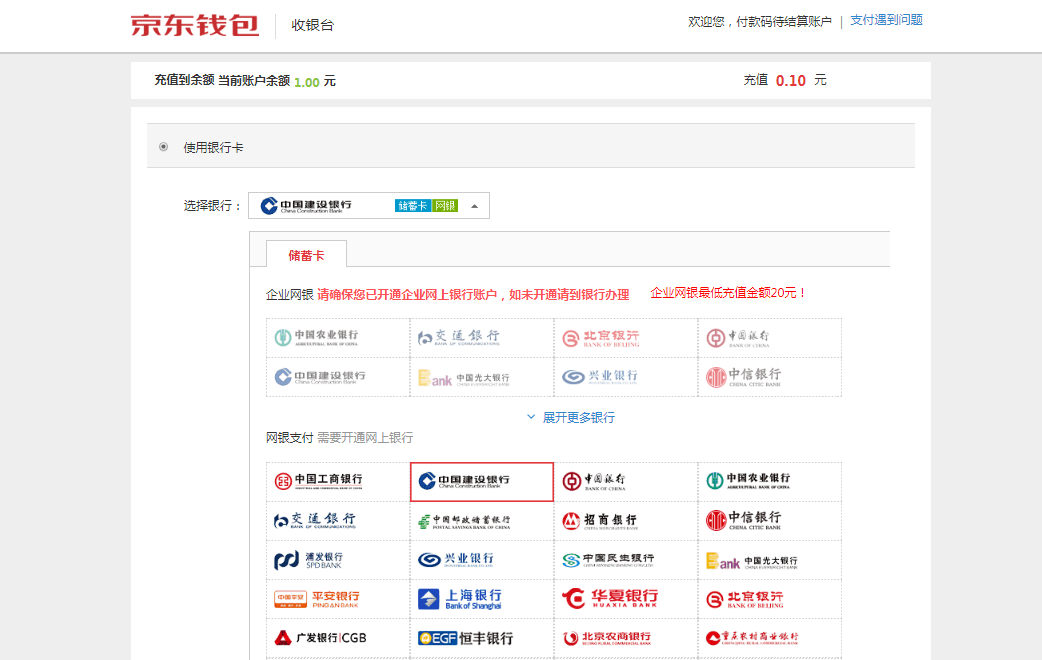
Task: Click the 京东钱包 logo
Action: pyautogui.click(x=195, y=25)
